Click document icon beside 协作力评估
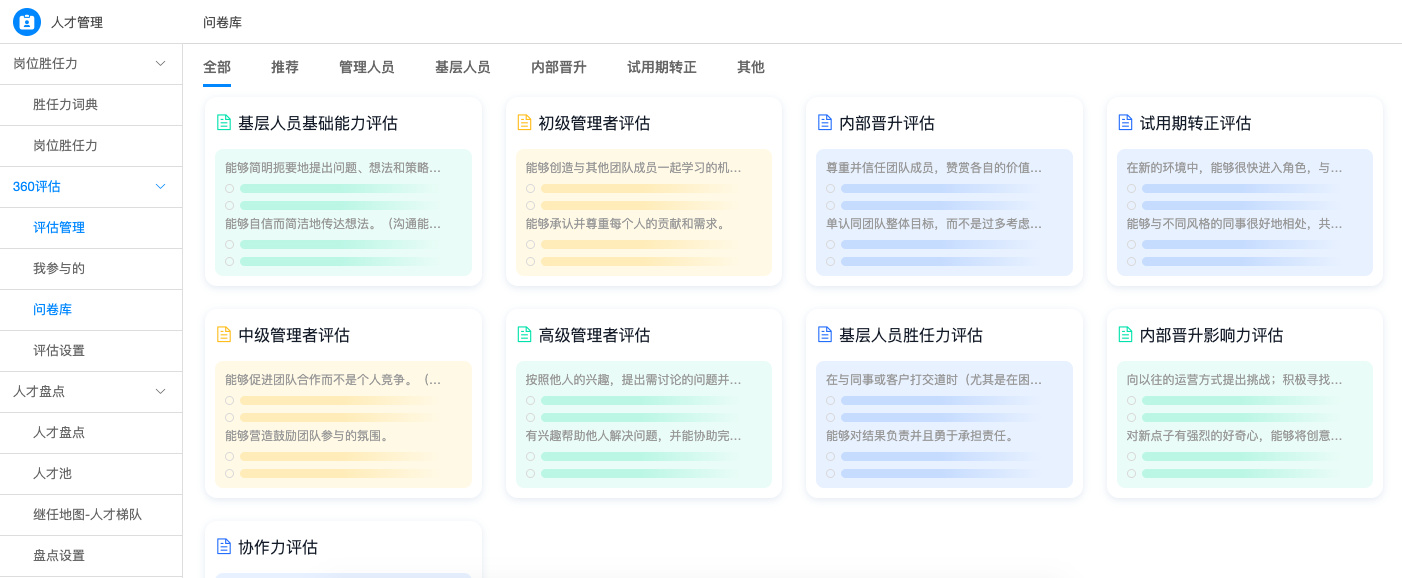The width and height of the screenshot is (1402, 578). pos(224,547)
